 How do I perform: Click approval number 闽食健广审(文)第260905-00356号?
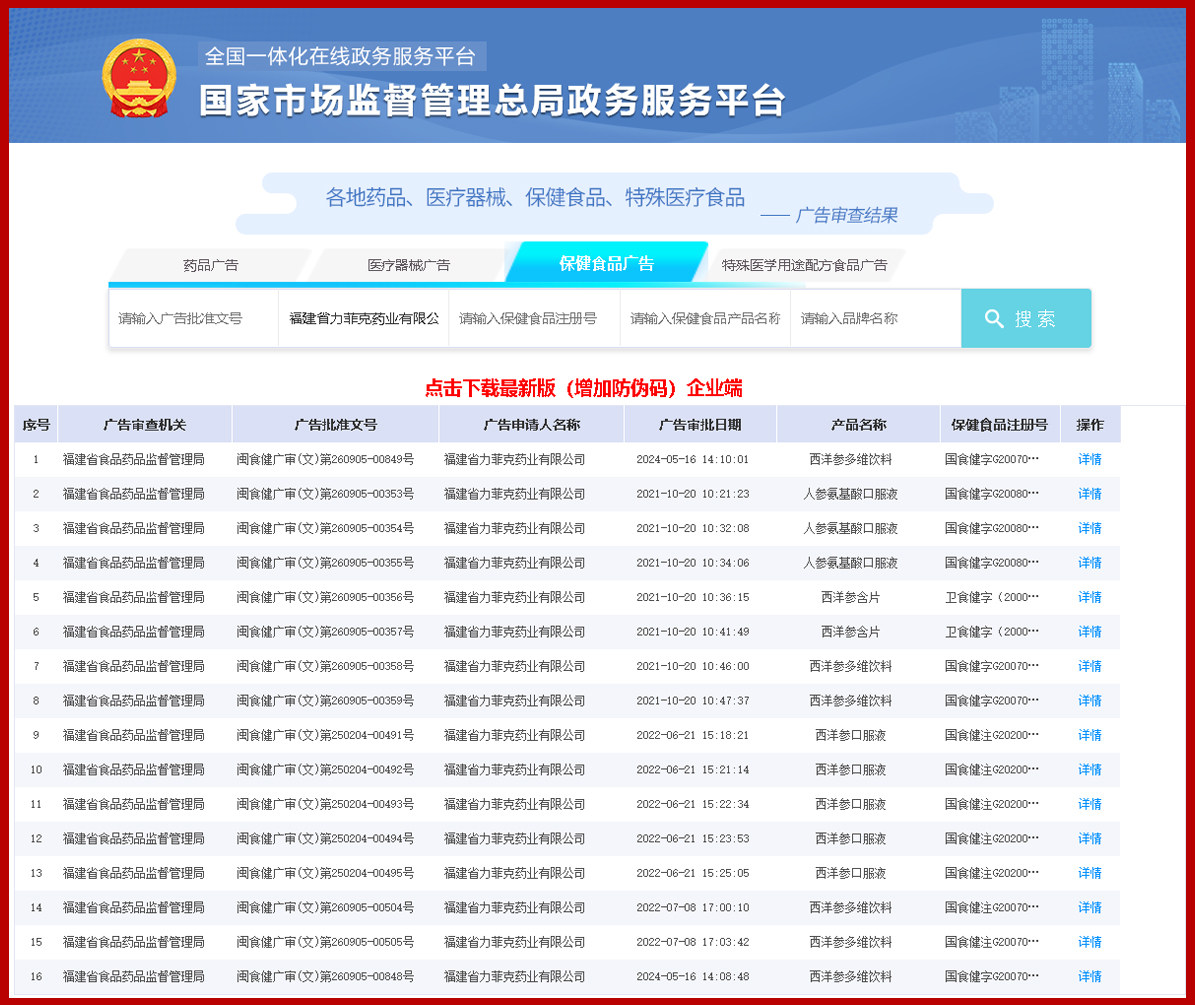coord(325,597)
